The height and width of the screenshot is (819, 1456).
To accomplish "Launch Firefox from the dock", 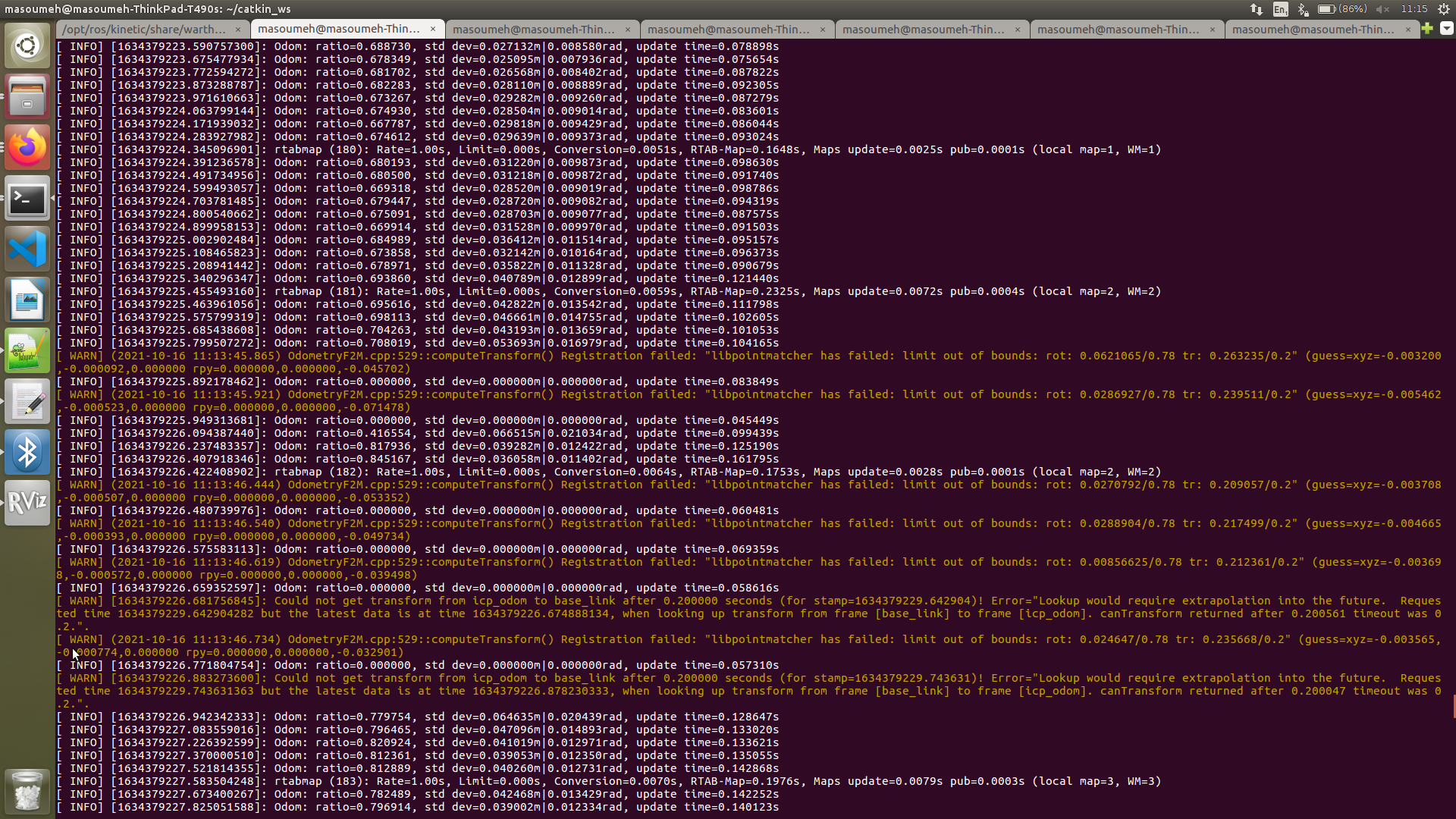I will (x=27, y=147).
